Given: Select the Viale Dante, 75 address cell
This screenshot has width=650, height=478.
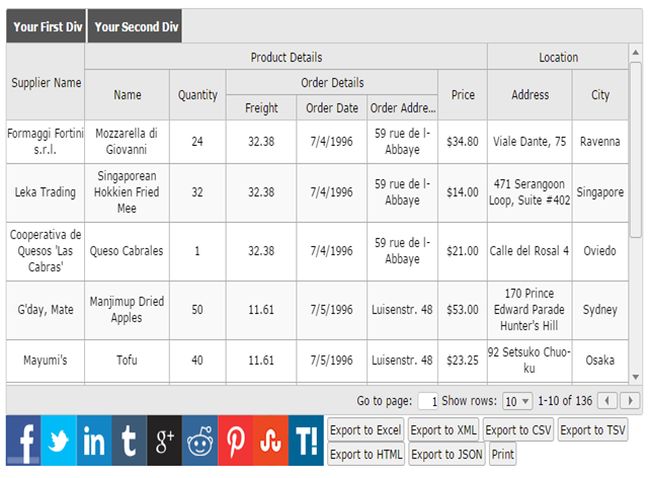Looking at the screenshot, I should [x=530, y=142].
